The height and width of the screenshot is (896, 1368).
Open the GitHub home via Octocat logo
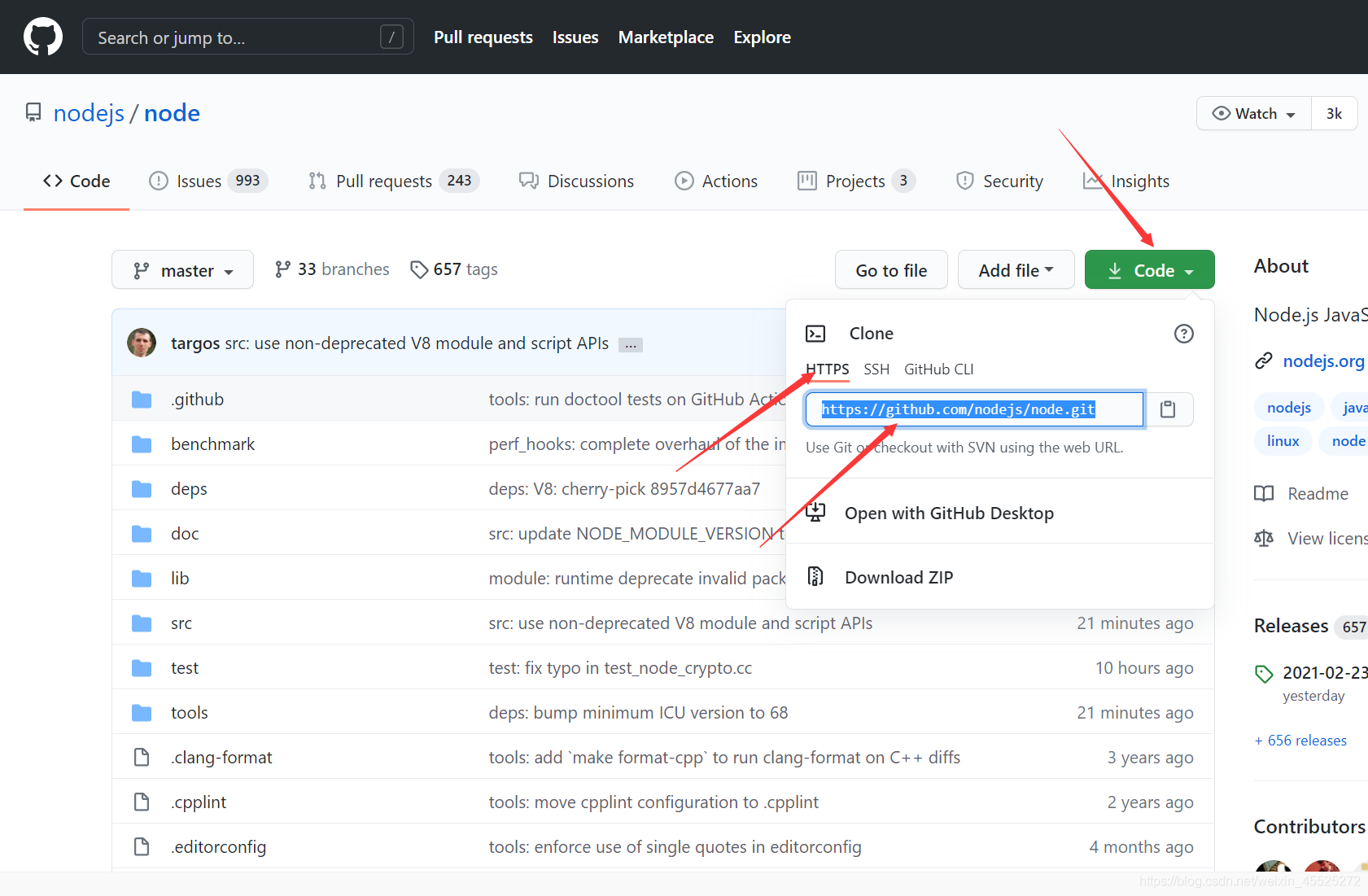pyautogui.click(x=43, y=37)
